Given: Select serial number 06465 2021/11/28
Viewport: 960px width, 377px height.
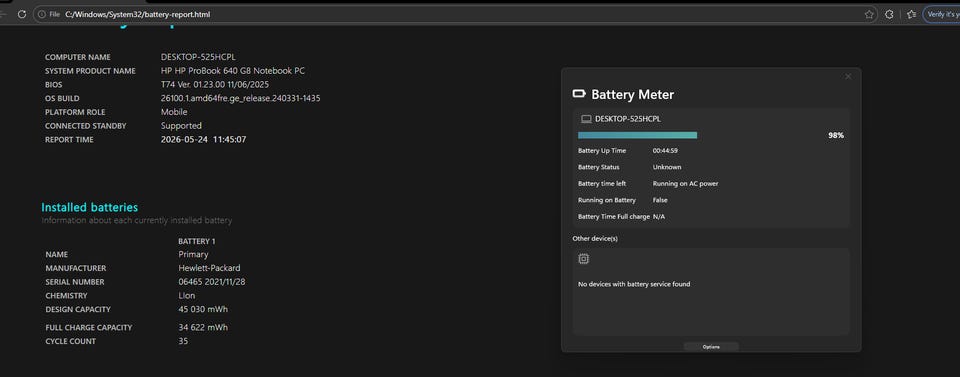Looking at the screenshot, I should point(212,282).
